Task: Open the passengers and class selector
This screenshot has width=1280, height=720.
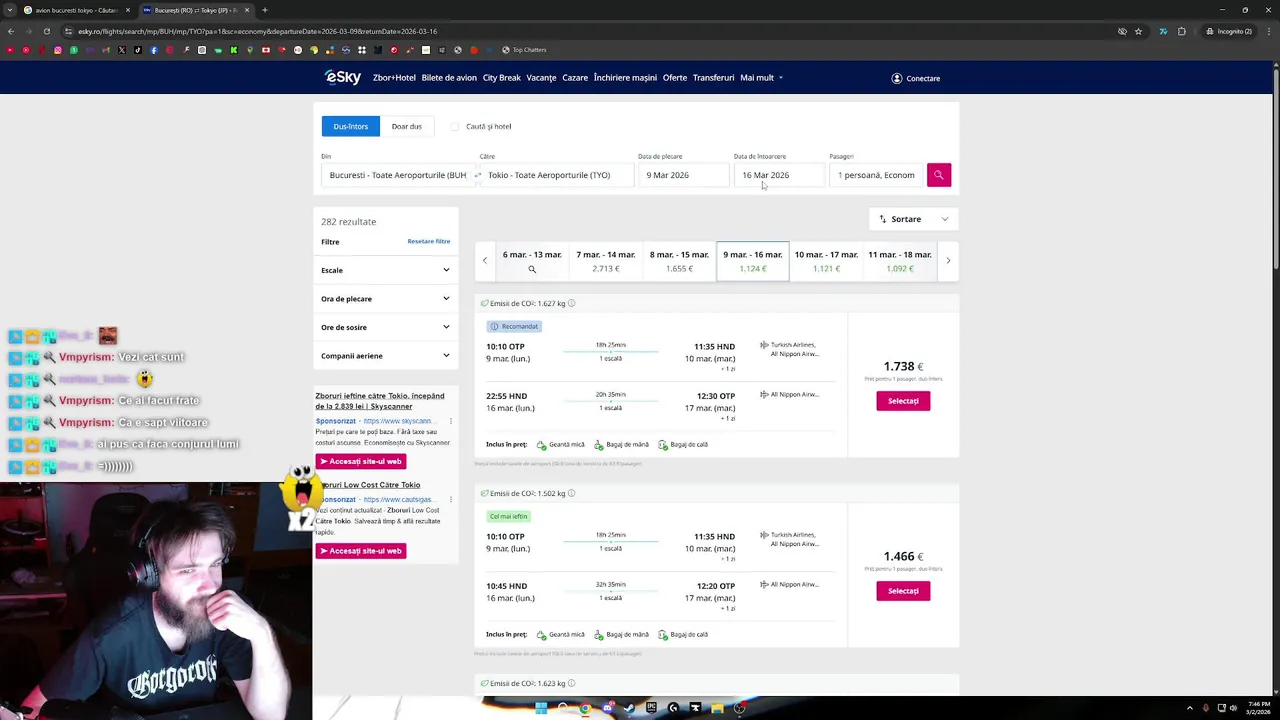Action: point(876,175)
